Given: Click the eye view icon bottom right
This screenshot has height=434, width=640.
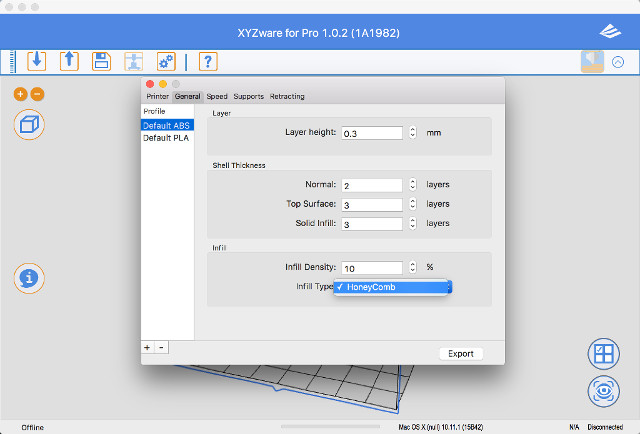Looking at the screenshot, I should tap(604, 391).
